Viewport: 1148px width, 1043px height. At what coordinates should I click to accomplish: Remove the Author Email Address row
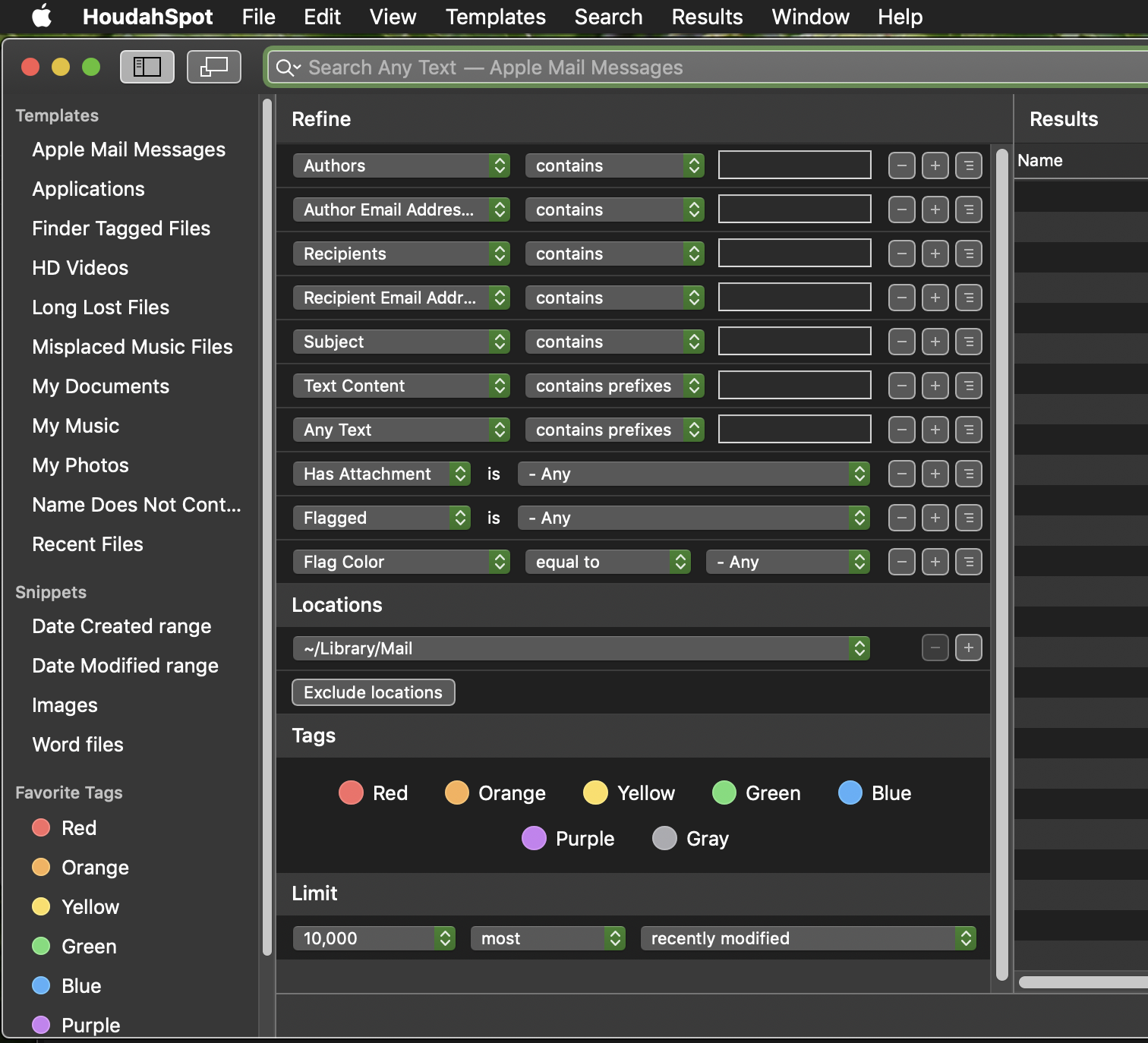902,210
